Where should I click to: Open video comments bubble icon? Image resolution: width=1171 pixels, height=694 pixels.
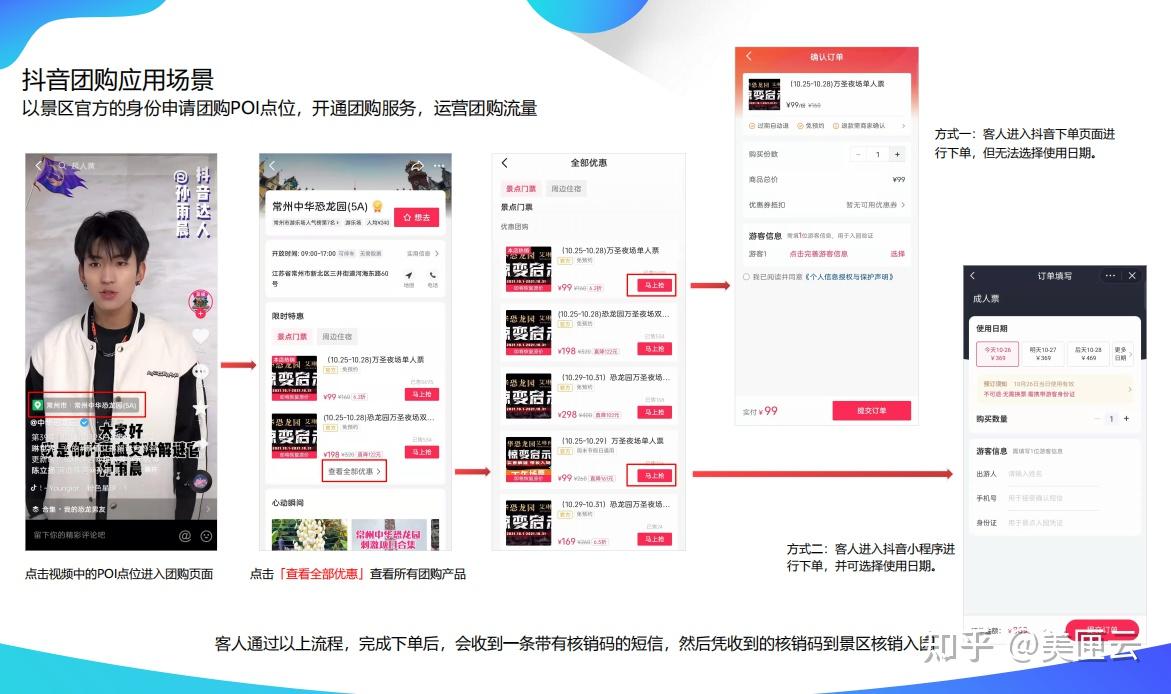click(200, 371)
